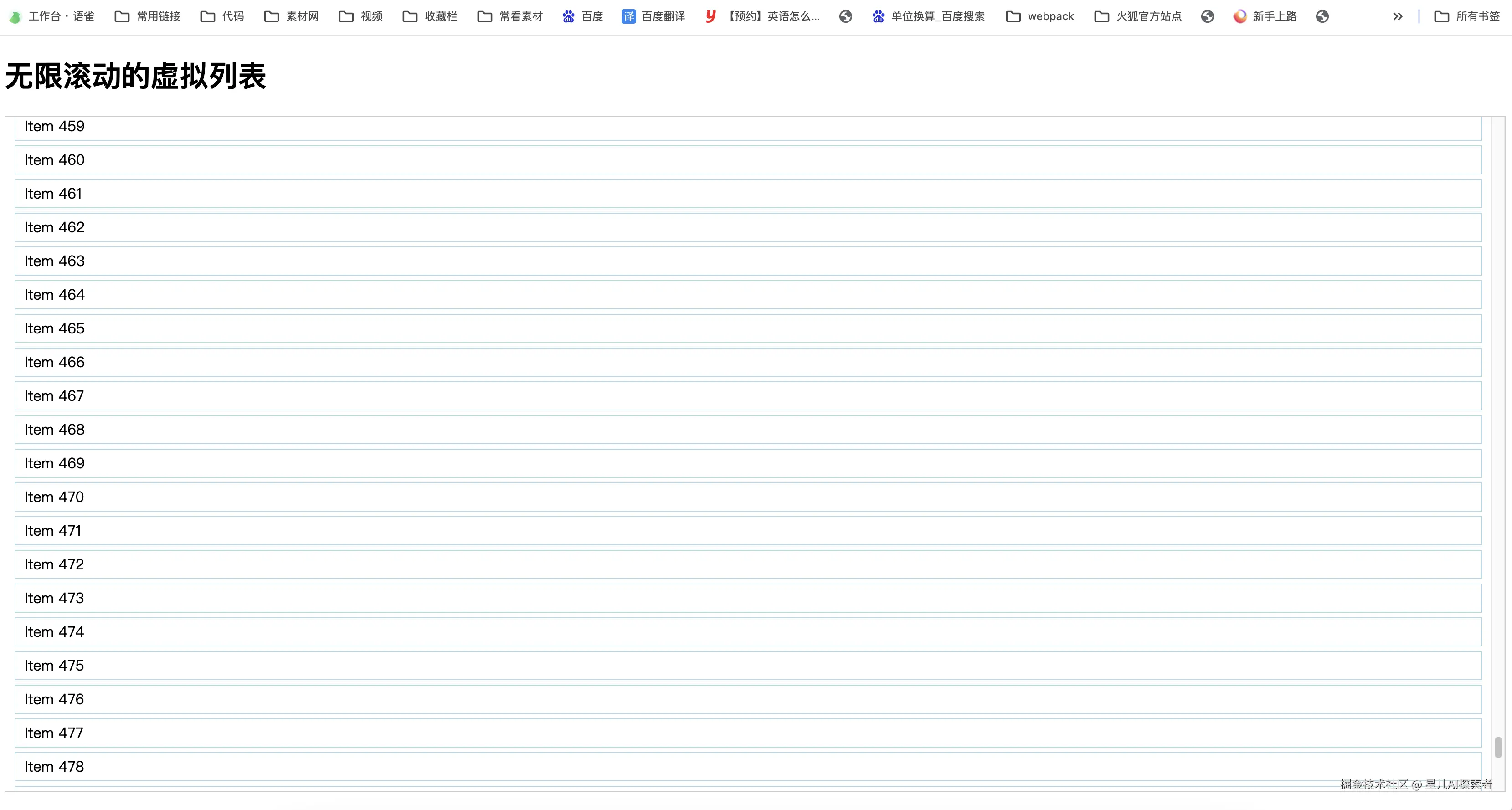Select row Item 472 in list
This screenshot has height=810, width=1512.
point(748,564)
